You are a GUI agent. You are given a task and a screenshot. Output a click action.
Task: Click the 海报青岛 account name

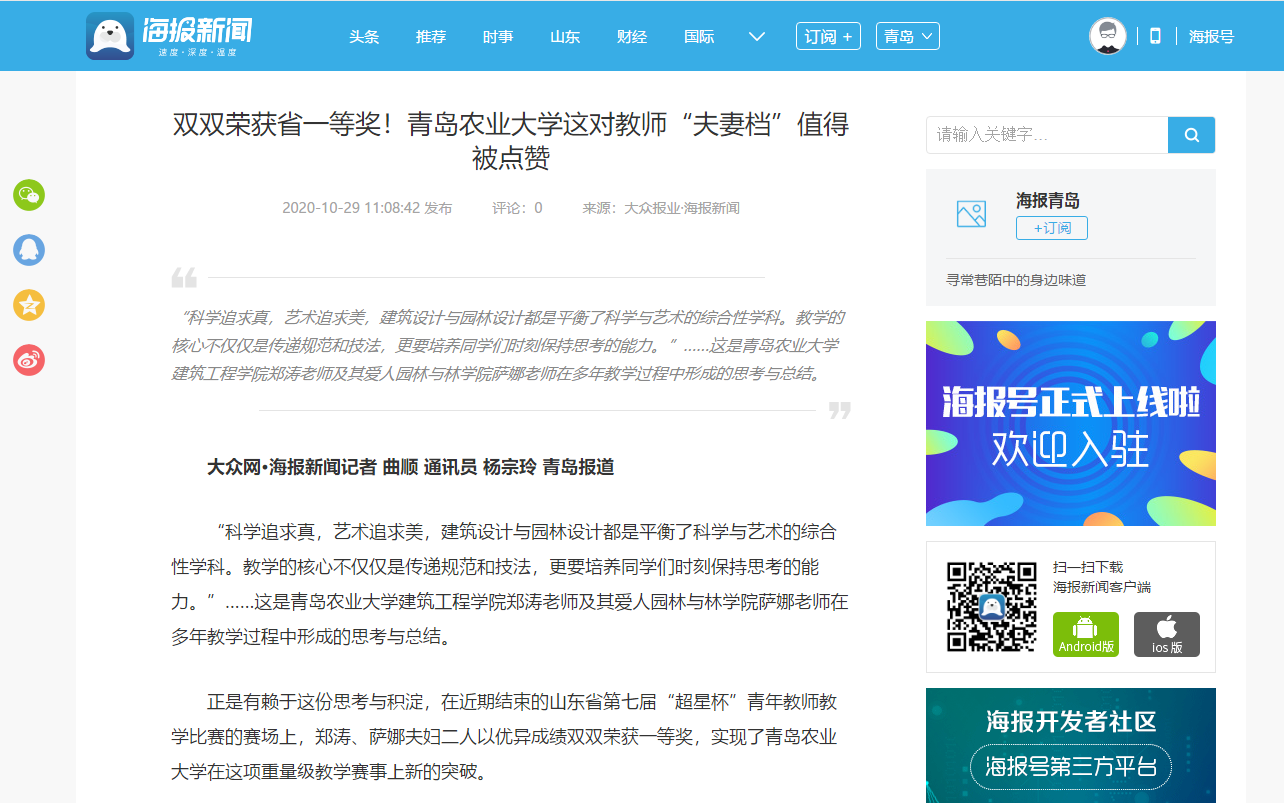click(x=1048, y=200)
